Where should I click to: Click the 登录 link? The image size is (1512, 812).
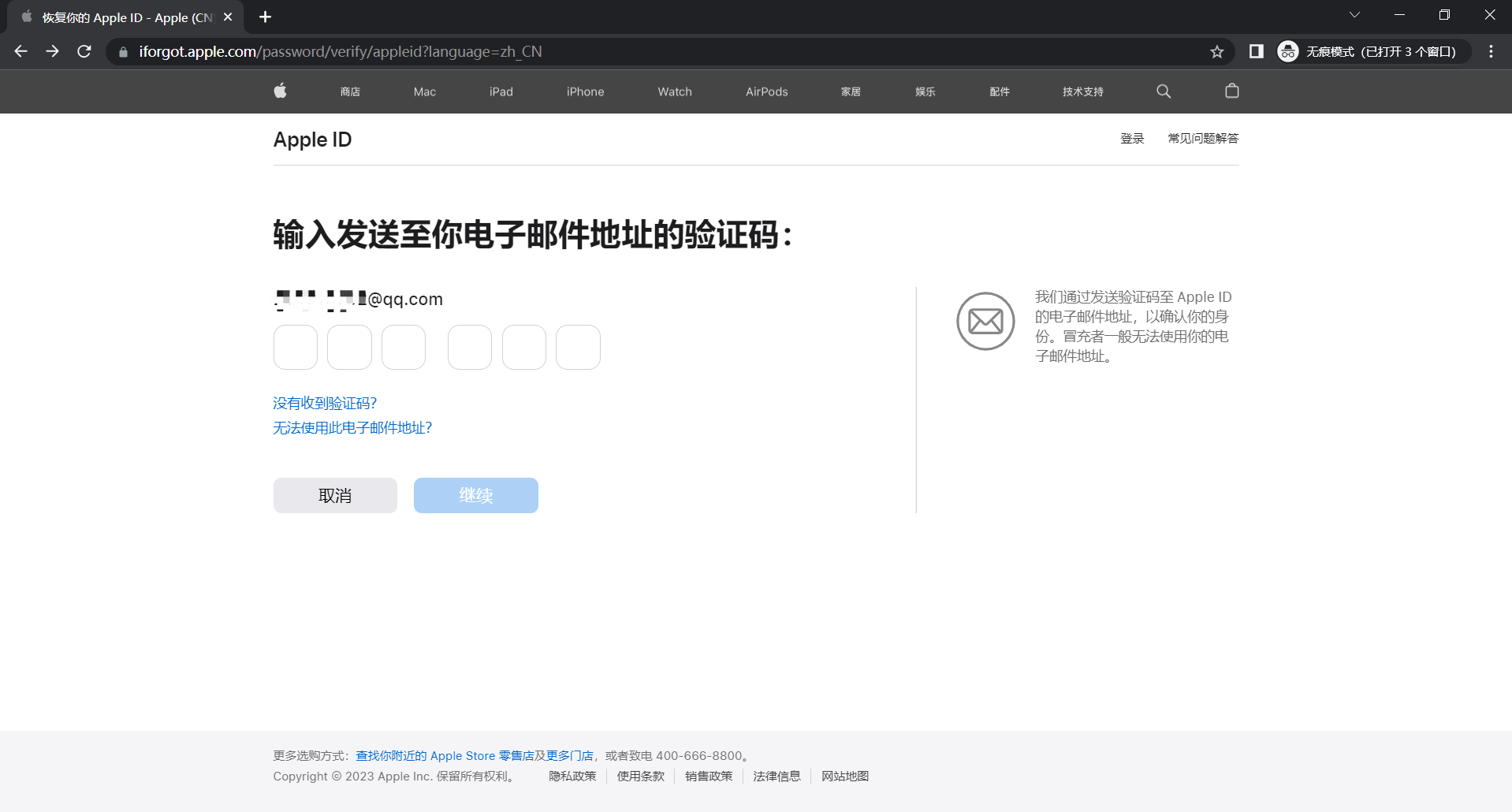click(1132, 138)
